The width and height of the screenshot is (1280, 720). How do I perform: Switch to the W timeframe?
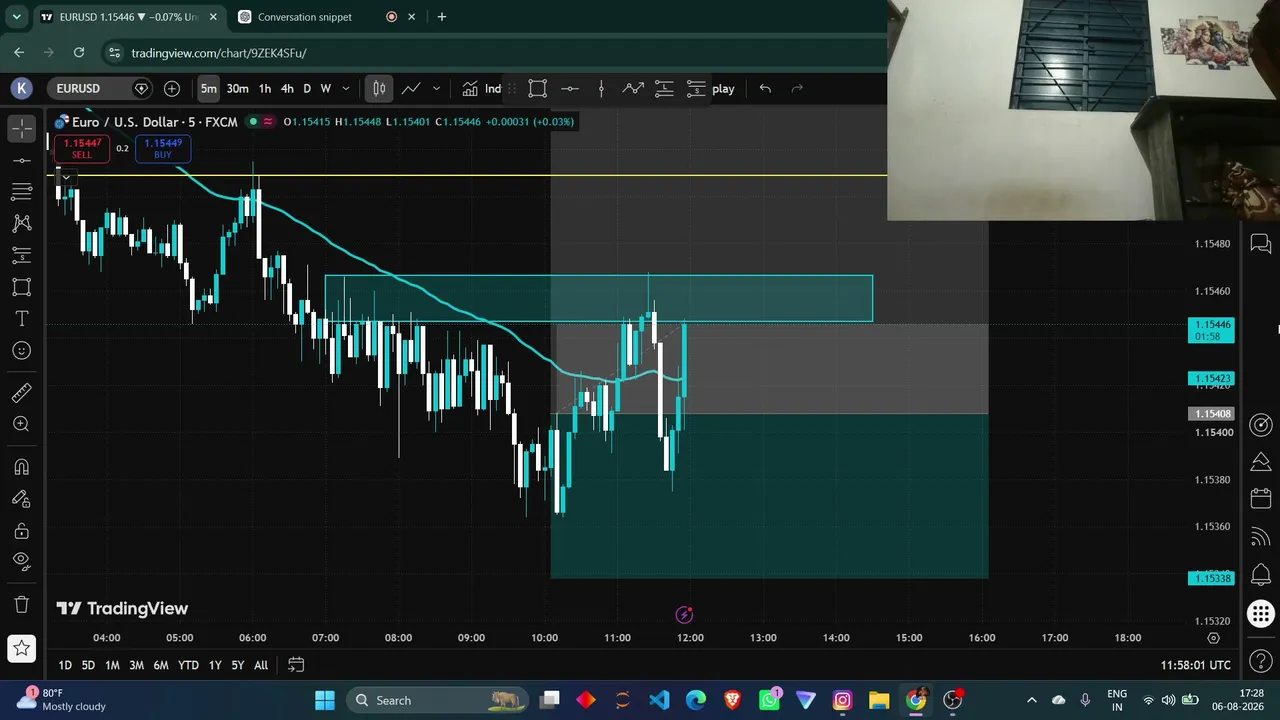(325, 88)
